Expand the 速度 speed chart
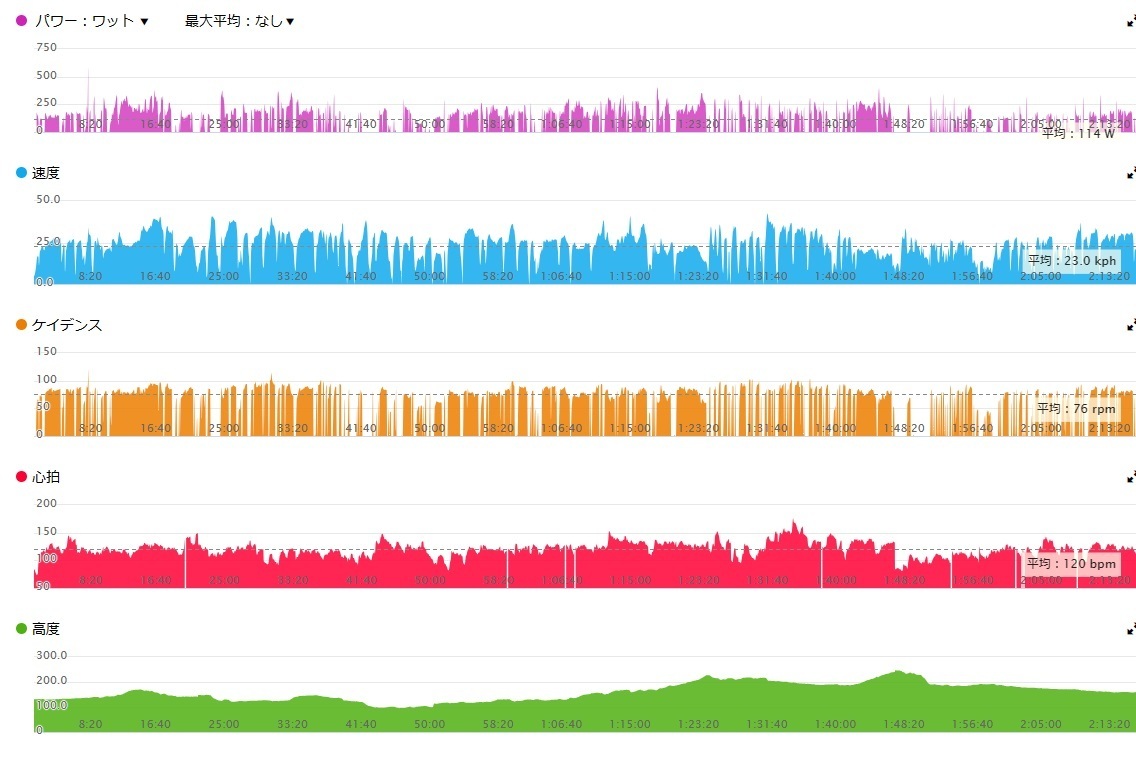The width and height of the screenshot is (1136, 758). tap(1131, 173)
